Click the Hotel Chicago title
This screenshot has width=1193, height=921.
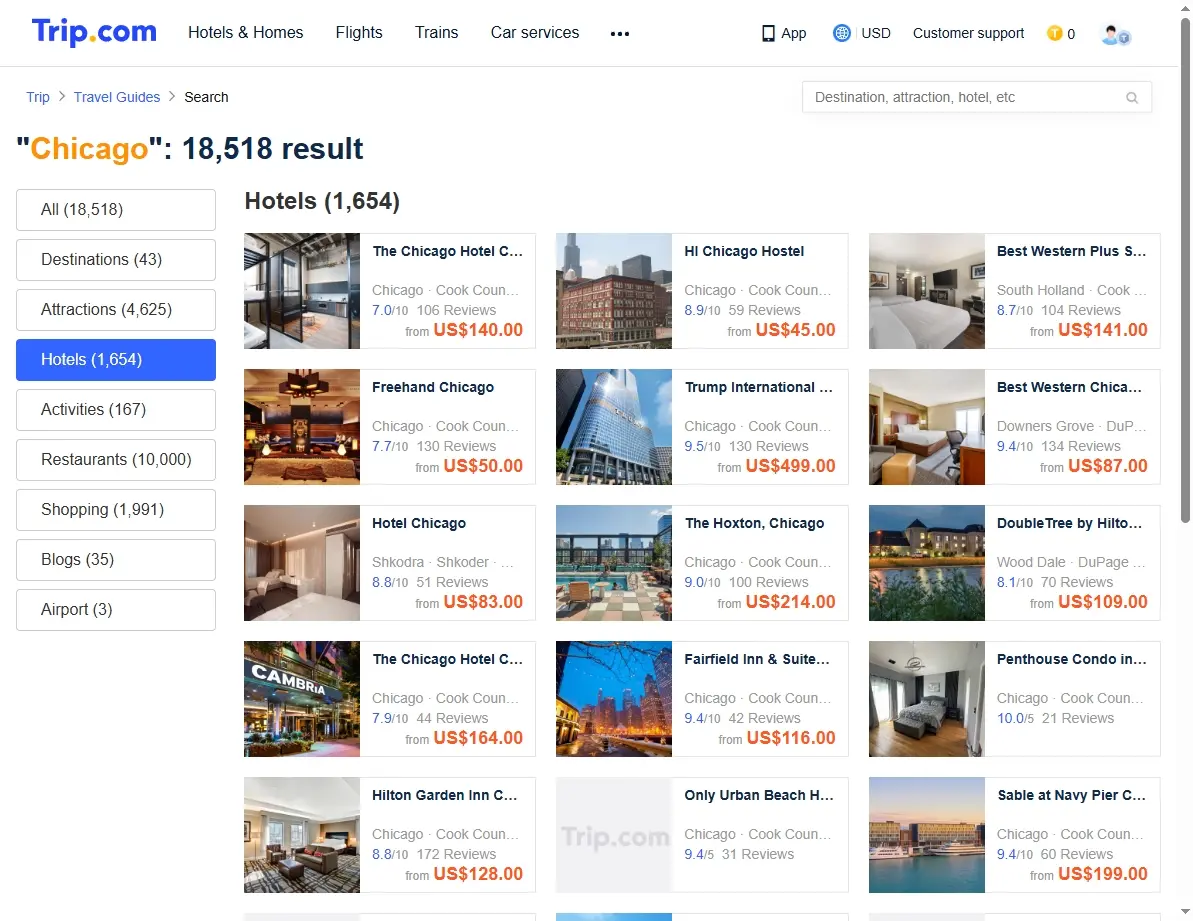pyautogui.click(x=419, y=523)
